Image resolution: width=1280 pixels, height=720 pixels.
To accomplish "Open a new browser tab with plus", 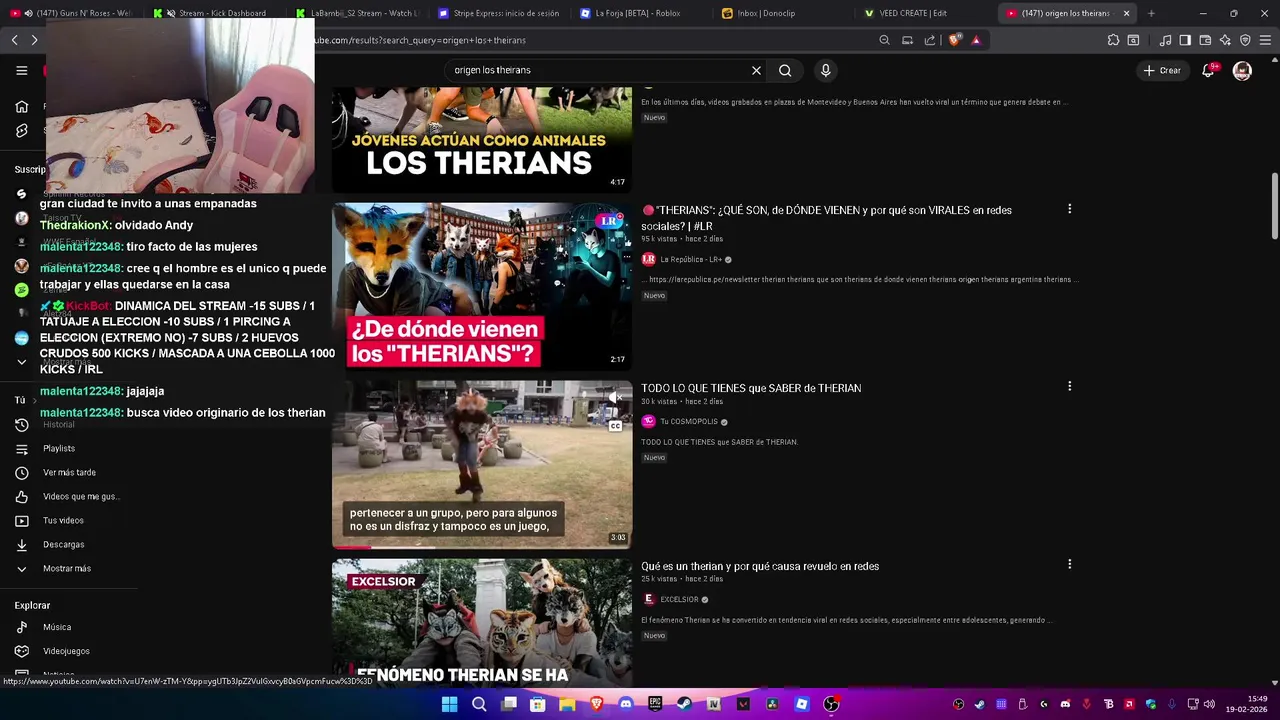I will (1151, 13).
